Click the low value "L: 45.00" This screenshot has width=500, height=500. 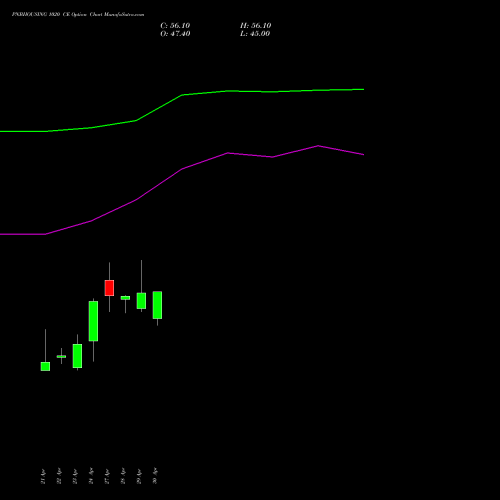coord(255,34)
